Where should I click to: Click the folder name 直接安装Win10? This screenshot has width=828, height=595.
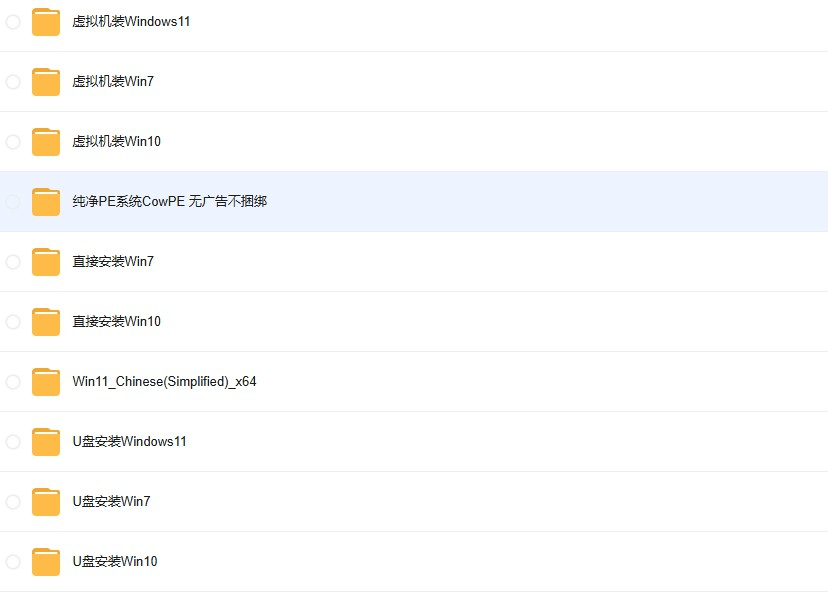116,322
